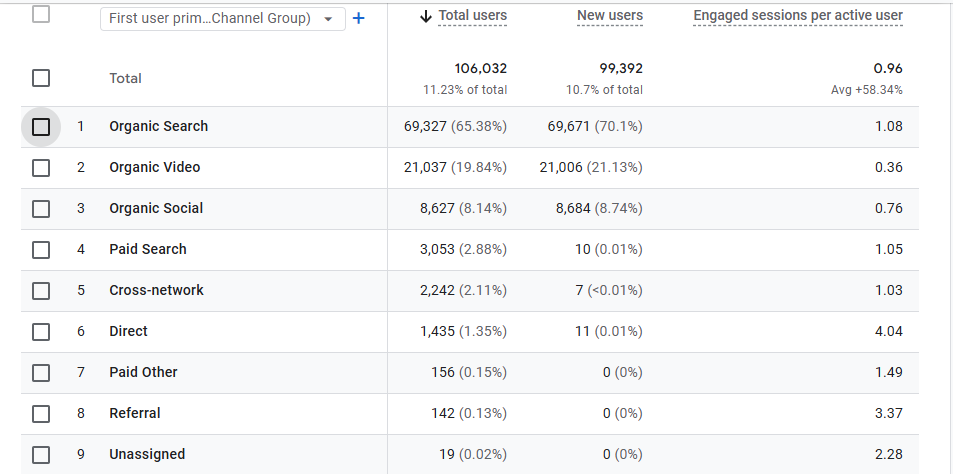Click Paid Search new users 10 (0.01%)

[x=608, y=249]
